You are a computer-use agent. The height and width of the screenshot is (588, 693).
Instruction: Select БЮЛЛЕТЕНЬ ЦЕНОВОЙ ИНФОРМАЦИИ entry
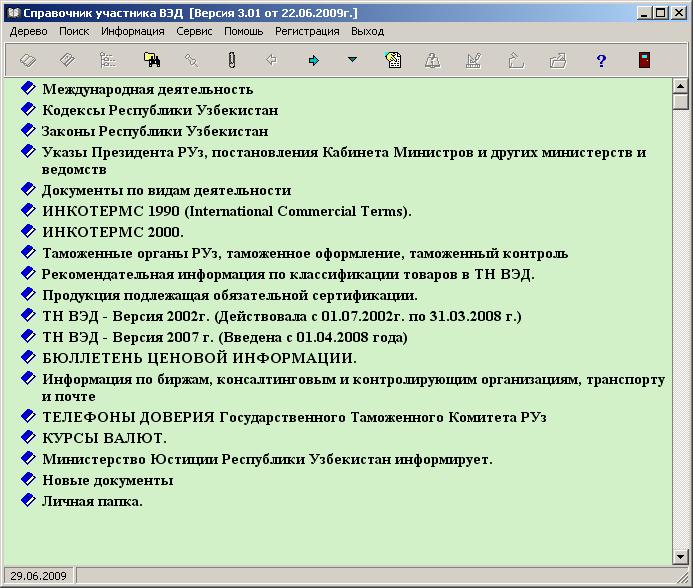[x=199, y=357]
